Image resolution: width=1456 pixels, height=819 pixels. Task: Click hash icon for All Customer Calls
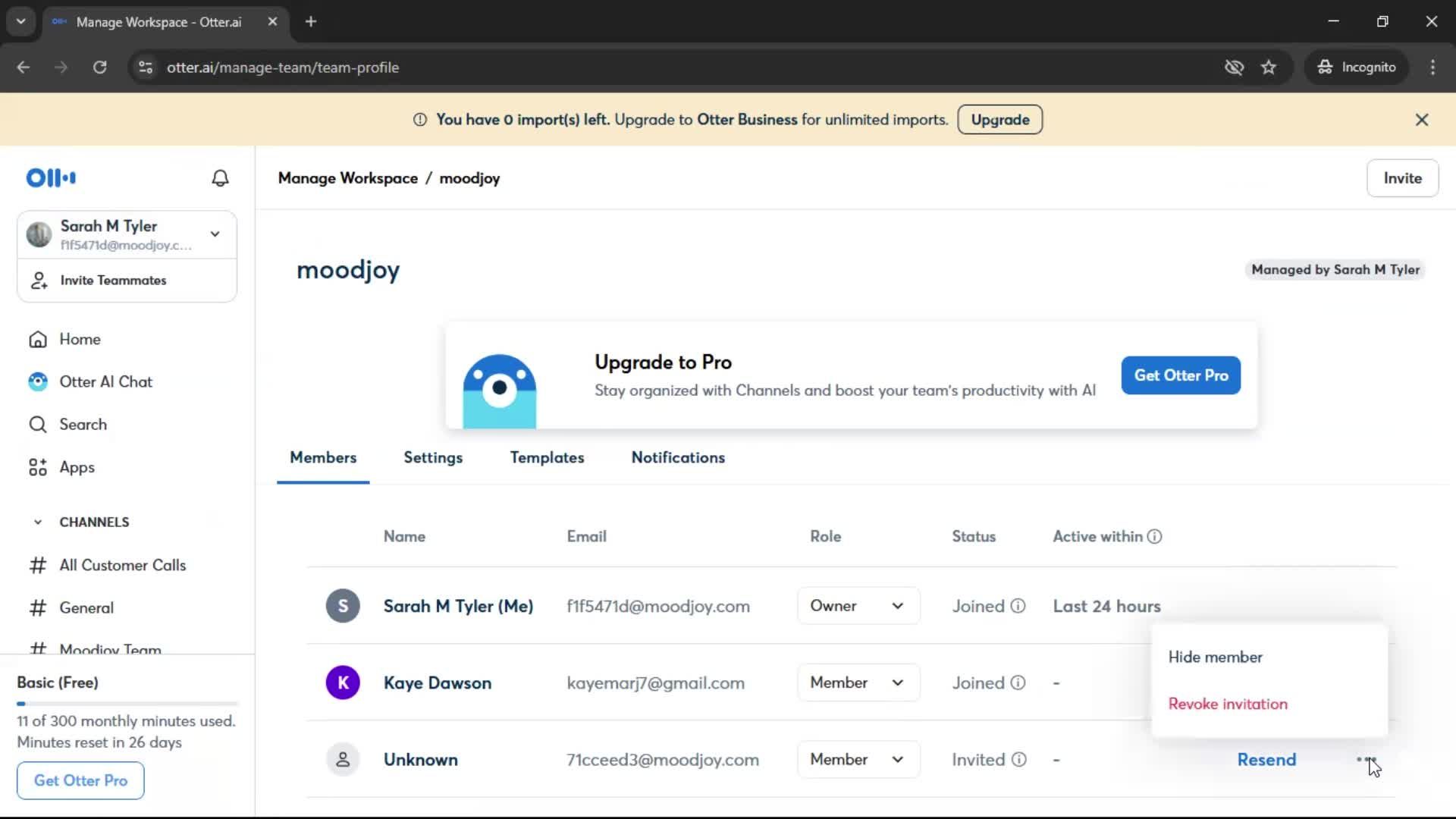click(38, 565)
